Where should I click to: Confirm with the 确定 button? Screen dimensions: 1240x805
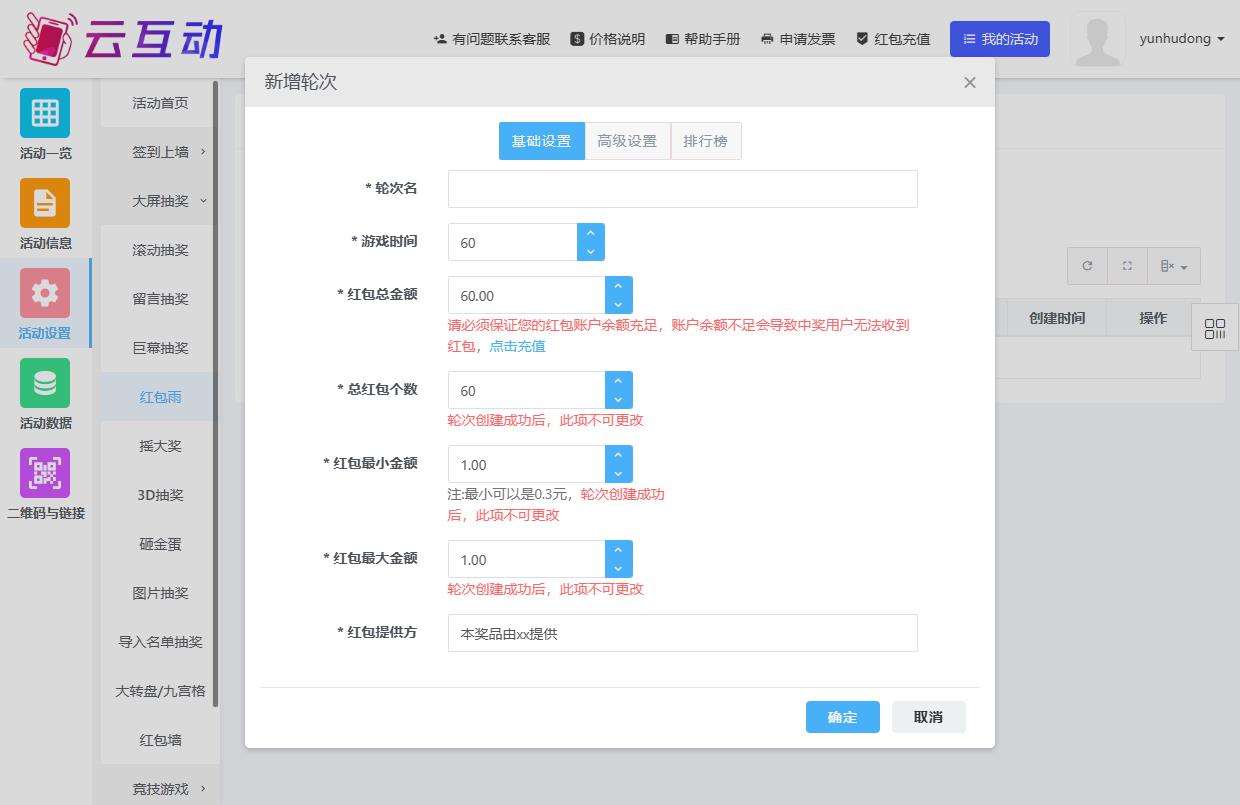tap(842, 716)
